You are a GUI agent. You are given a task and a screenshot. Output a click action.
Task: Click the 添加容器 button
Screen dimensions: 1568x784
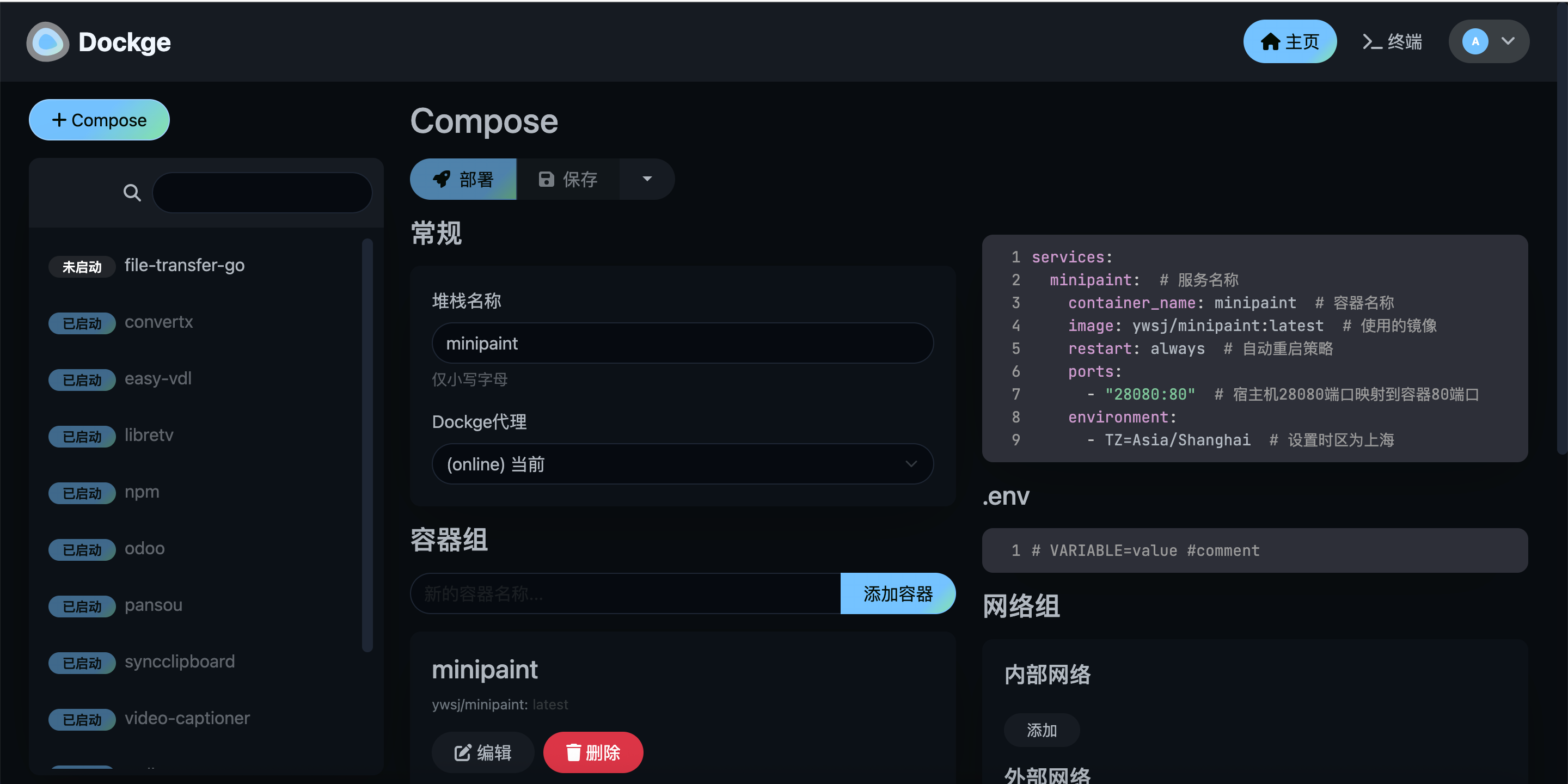pos(897,593)
